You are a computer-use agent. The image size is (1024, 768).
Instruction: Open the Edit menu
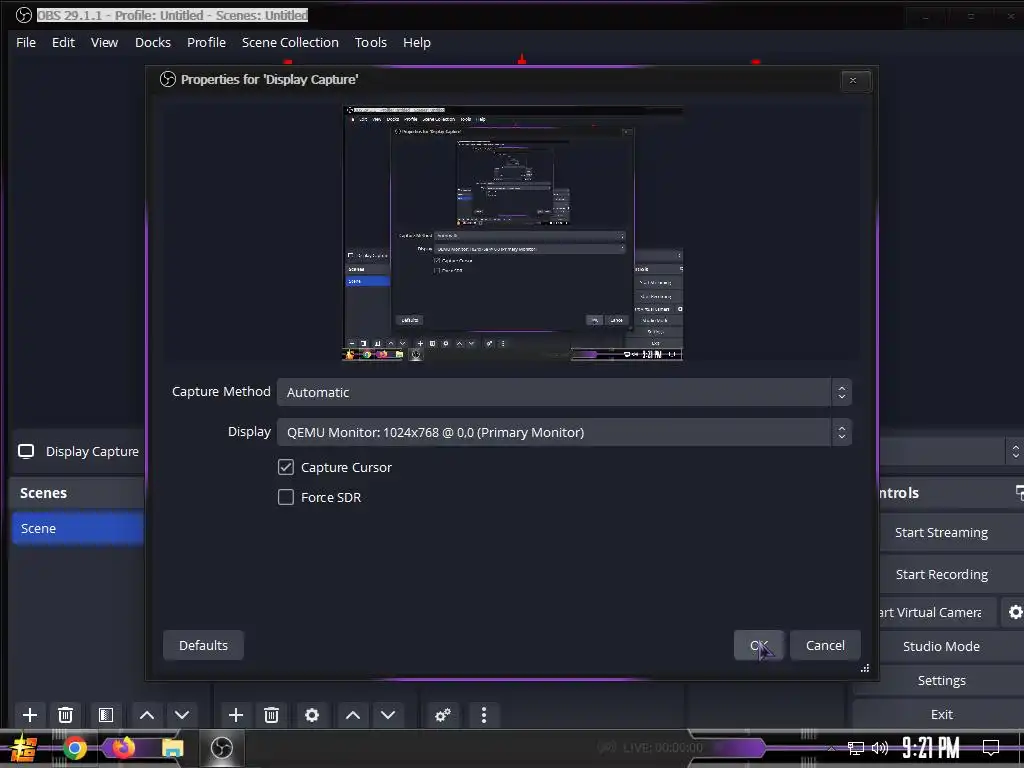pos(63,42)
